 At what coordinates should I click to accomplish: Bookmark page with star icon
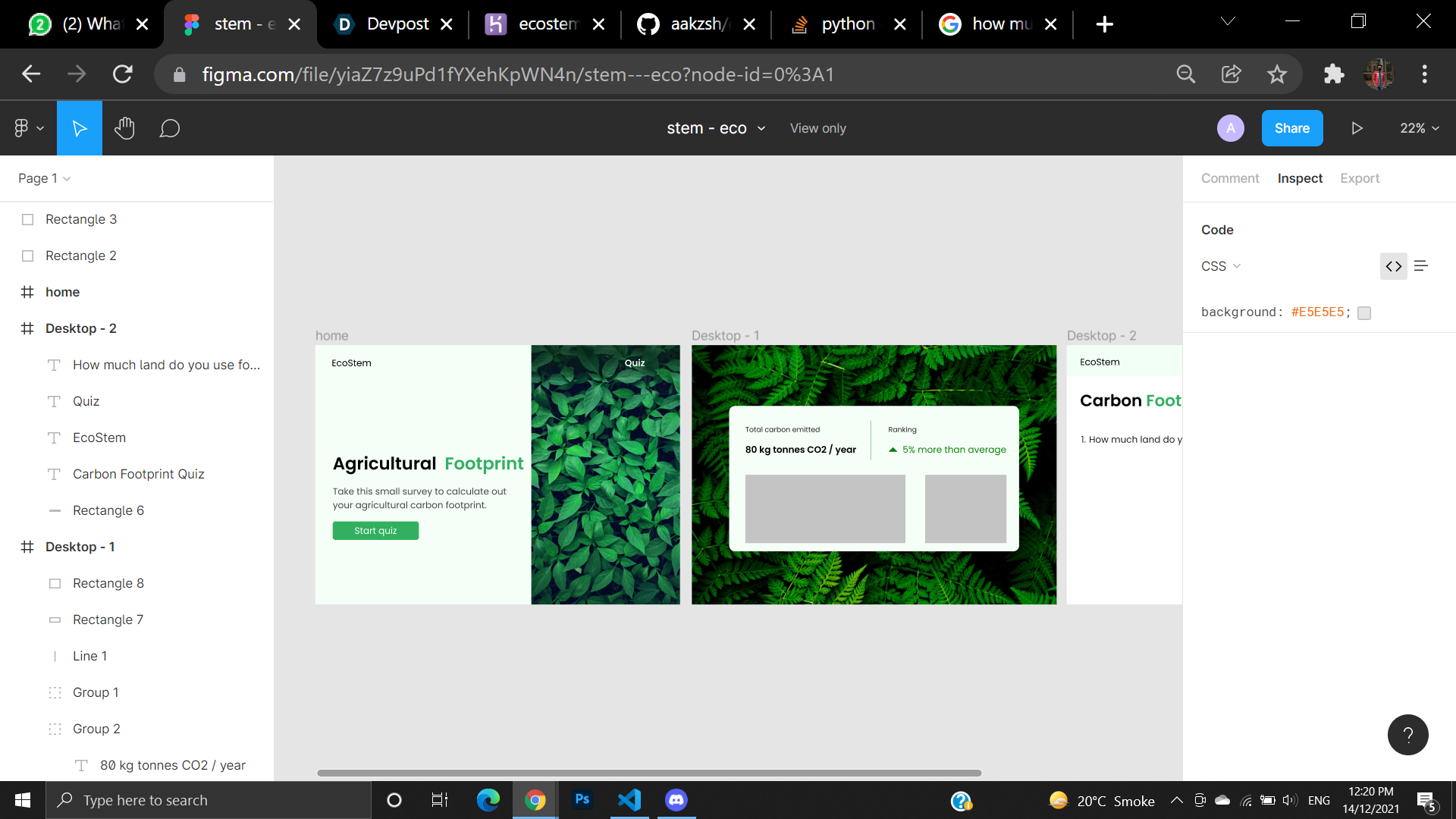point(1277,74)
